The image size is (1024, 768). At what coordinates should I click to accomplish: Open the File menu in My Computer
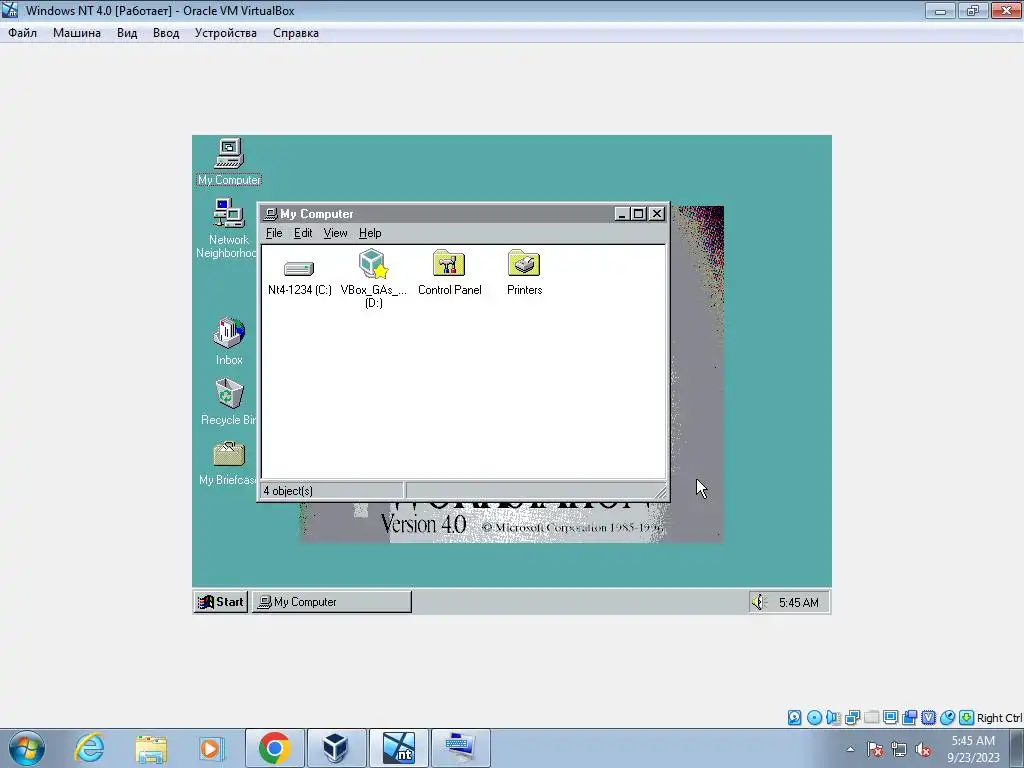point(274,233)
